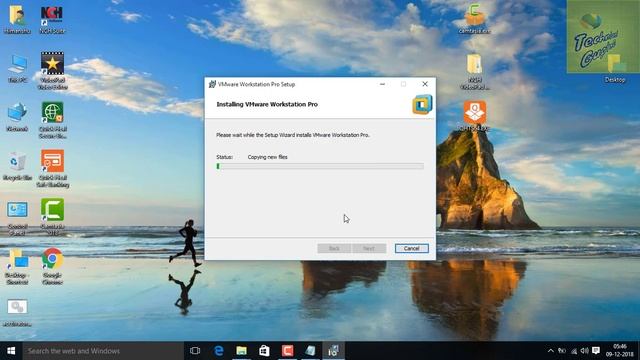Viewport: 640px width, 360px height.
Task: Select the This PC desktop icon
Action: (x=18, y=68)
